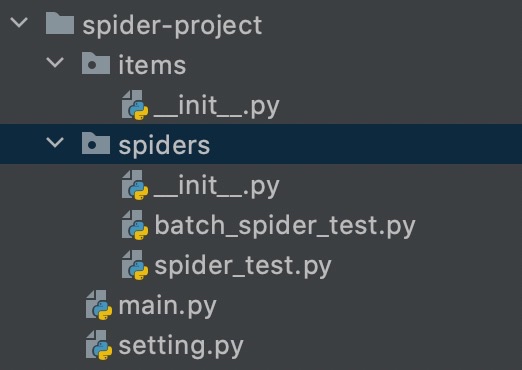
Task: Click the items package folder icon
Action: (96, 63)
